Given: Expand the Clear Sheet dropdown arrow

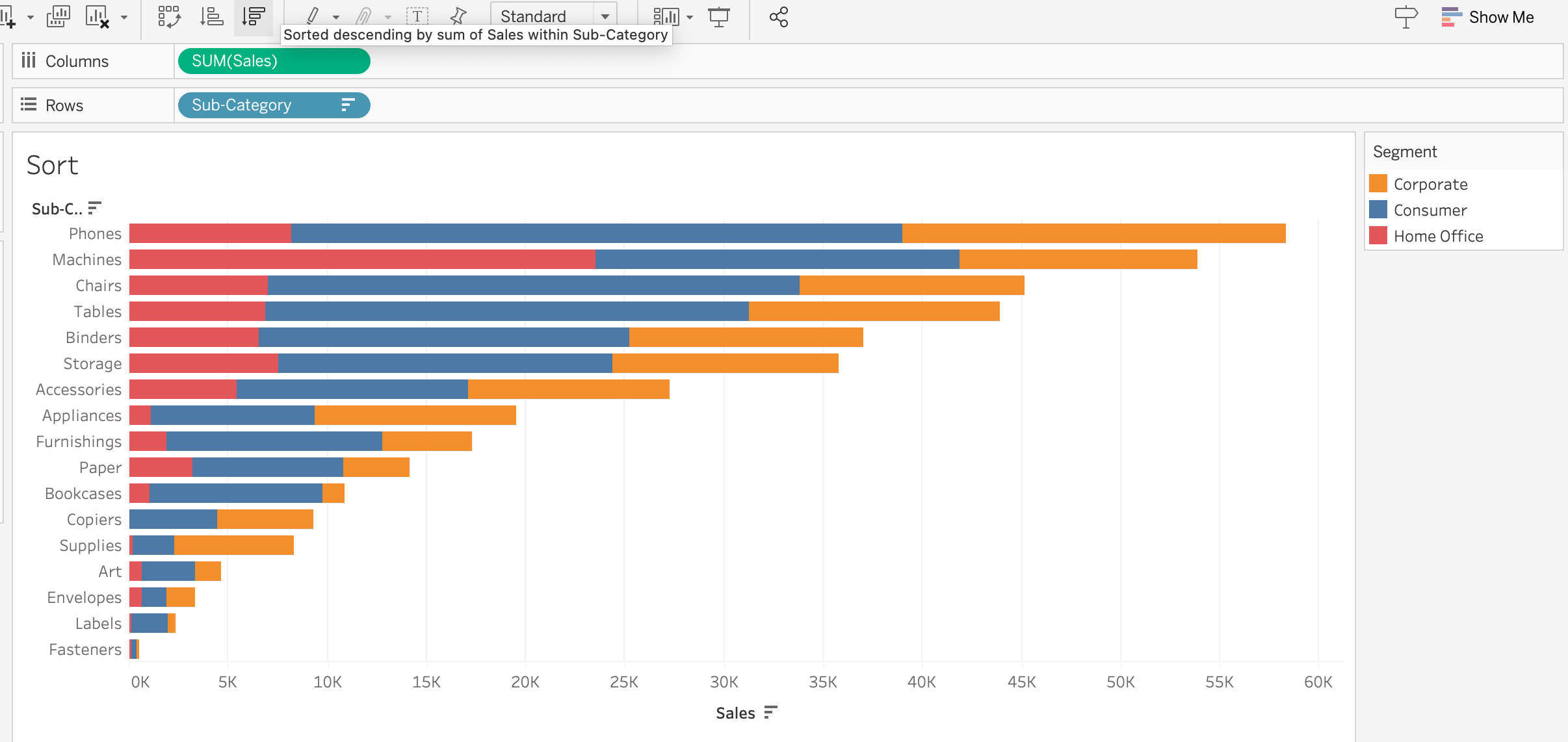Looking at the screenshot, I should coord(124,18).
